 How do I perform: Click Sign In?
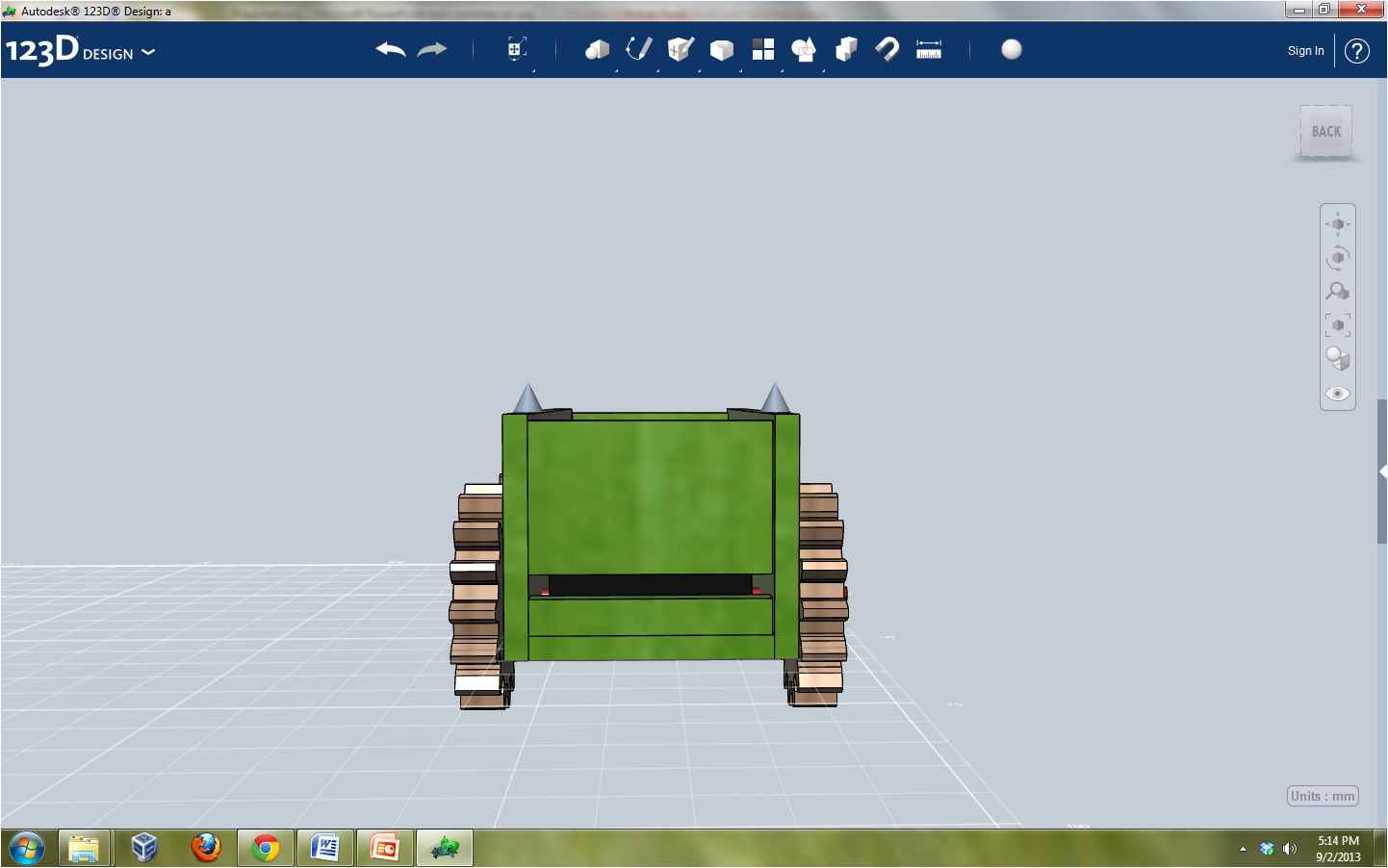[x=1306, y=51]
